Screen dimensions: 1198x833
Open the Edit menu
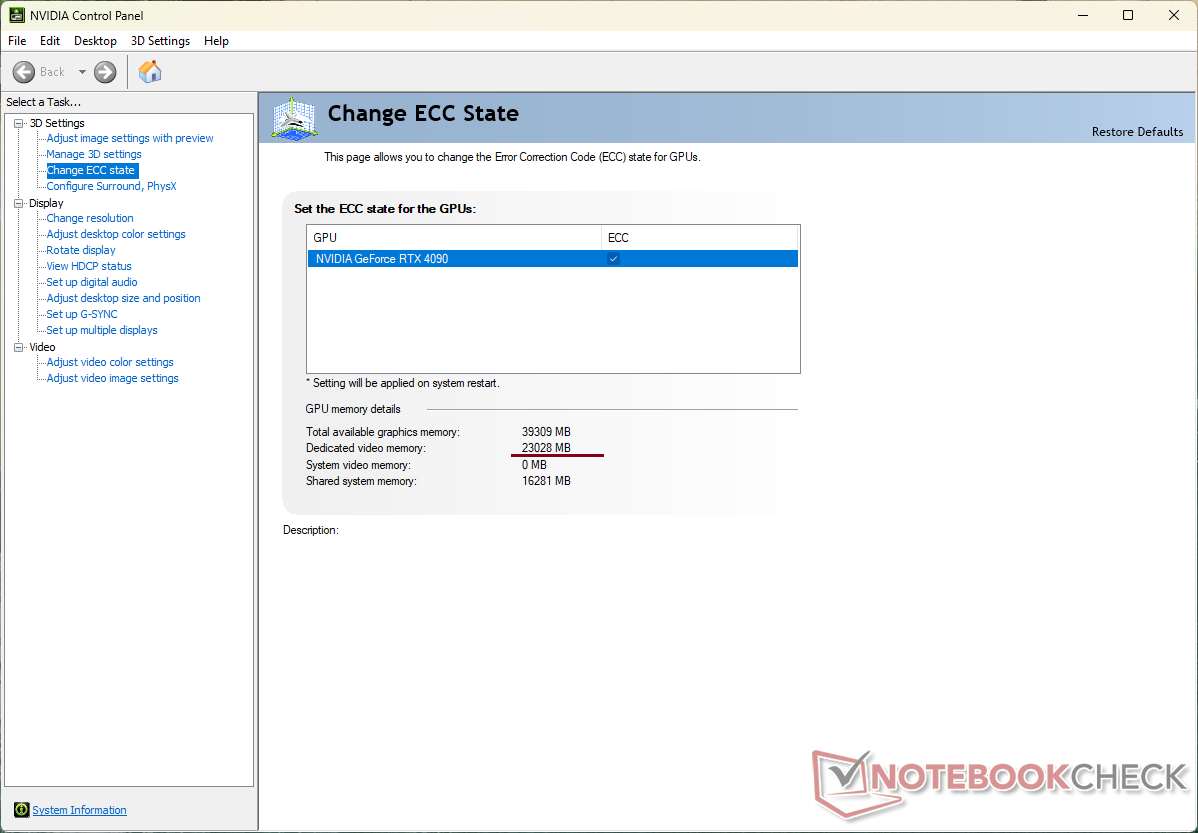pyautogui.click(x=50, y=41)
